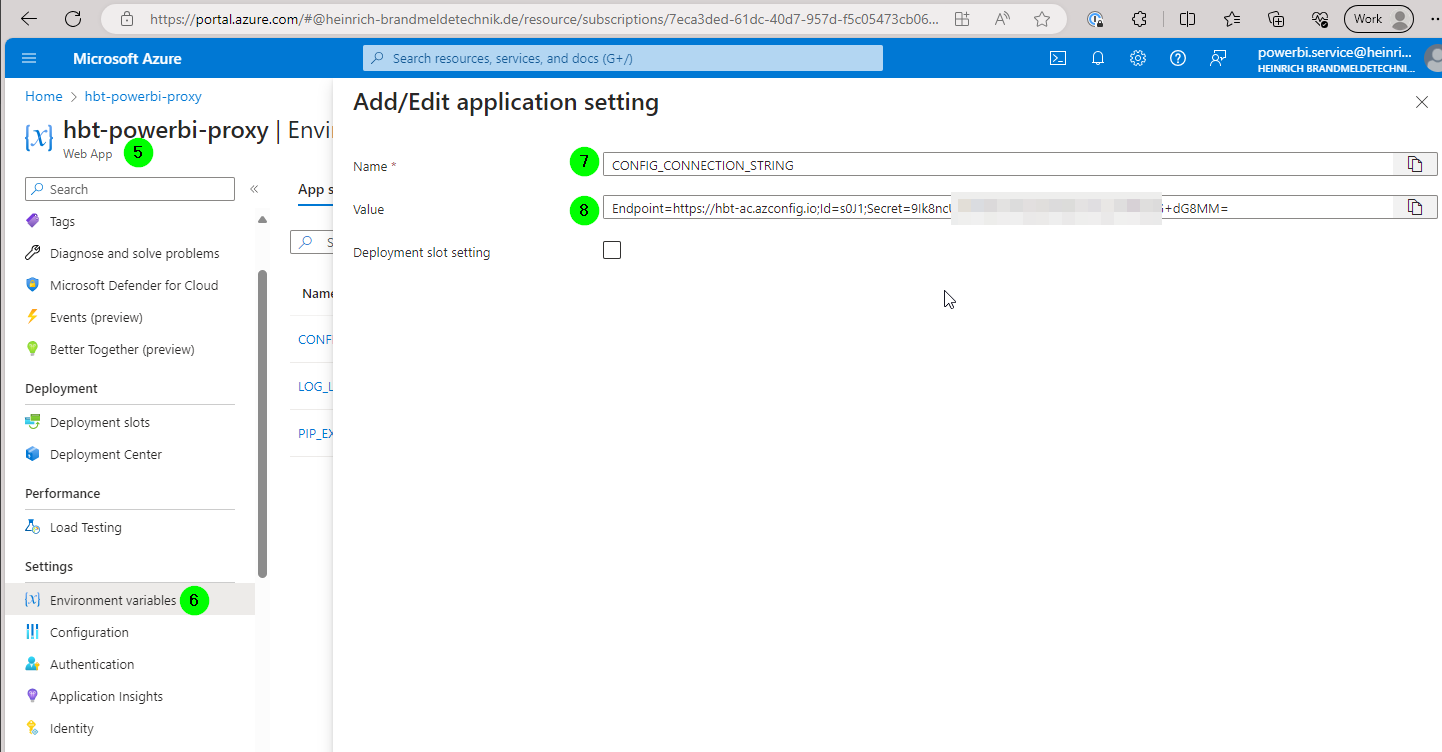The width and height of the screenshot is (1442, 752).
Task: Open Azure notifications bell
Action: pyautogui.click(x=1097, y=58)
